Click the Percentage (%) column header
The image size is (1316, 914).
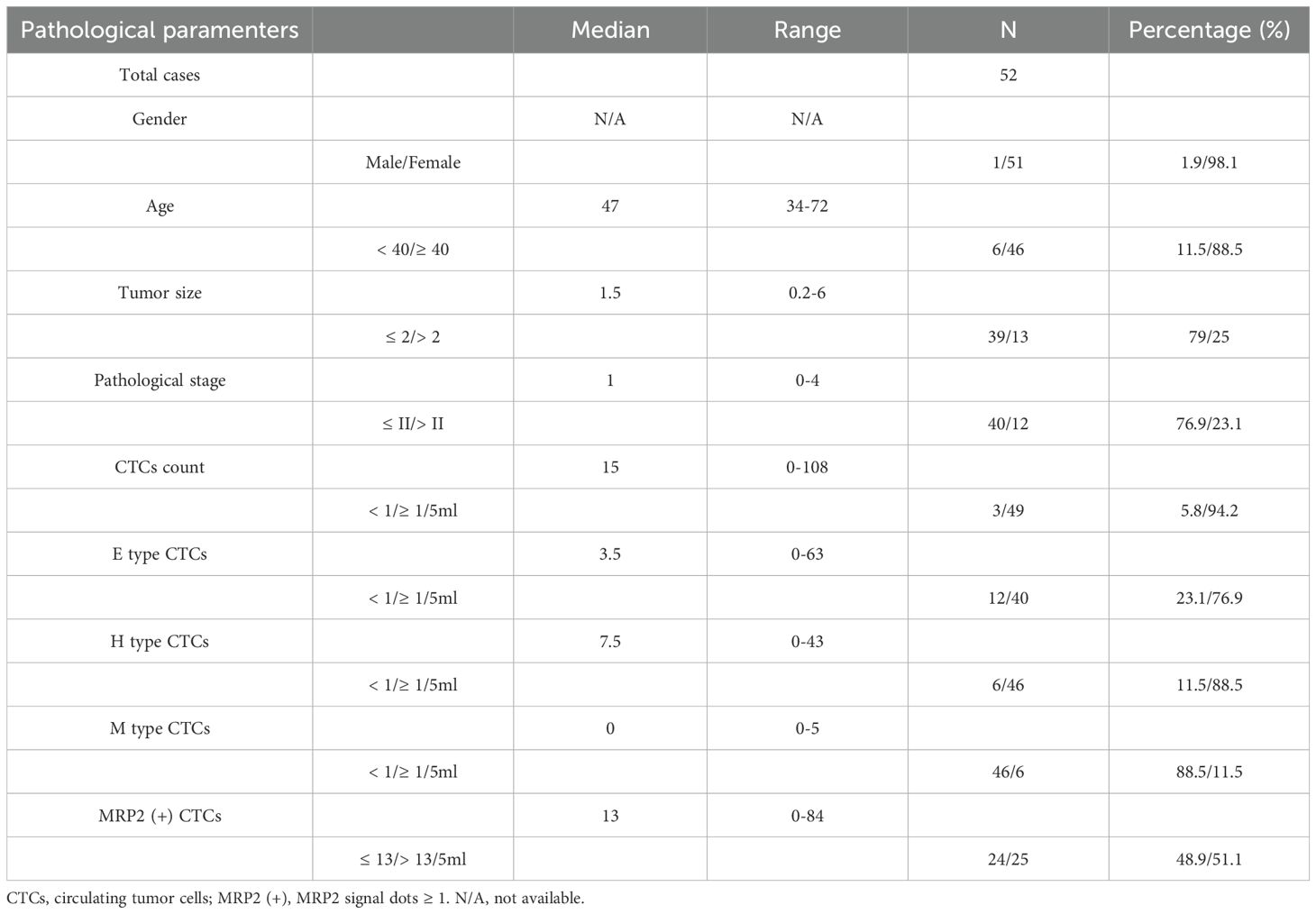click(x=1209, y=30)
